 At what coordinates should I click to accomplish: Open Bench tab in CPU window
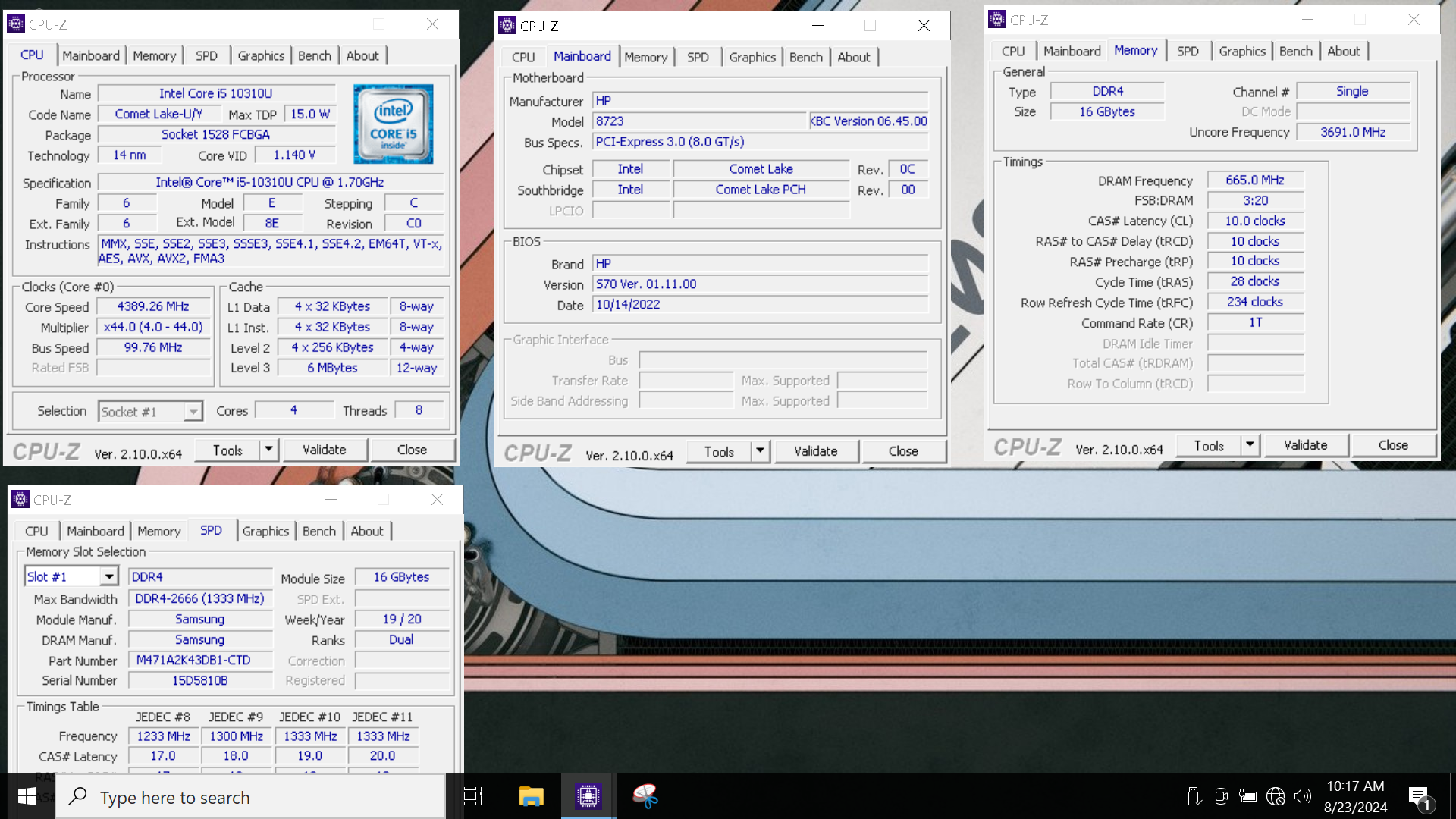315,55
